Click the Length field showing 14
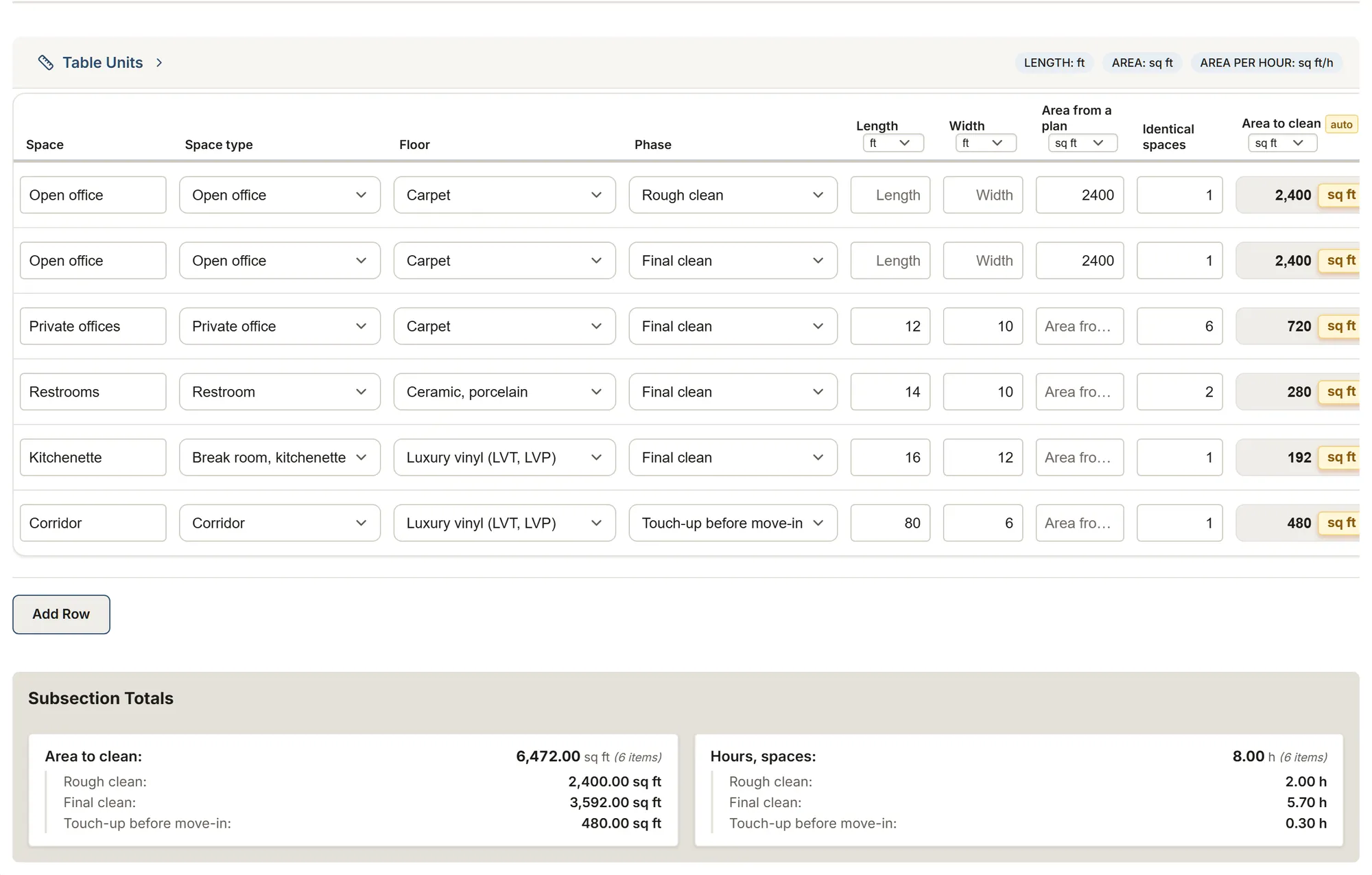This screenshot has width=1372, height=875. (x=890, y=392)
